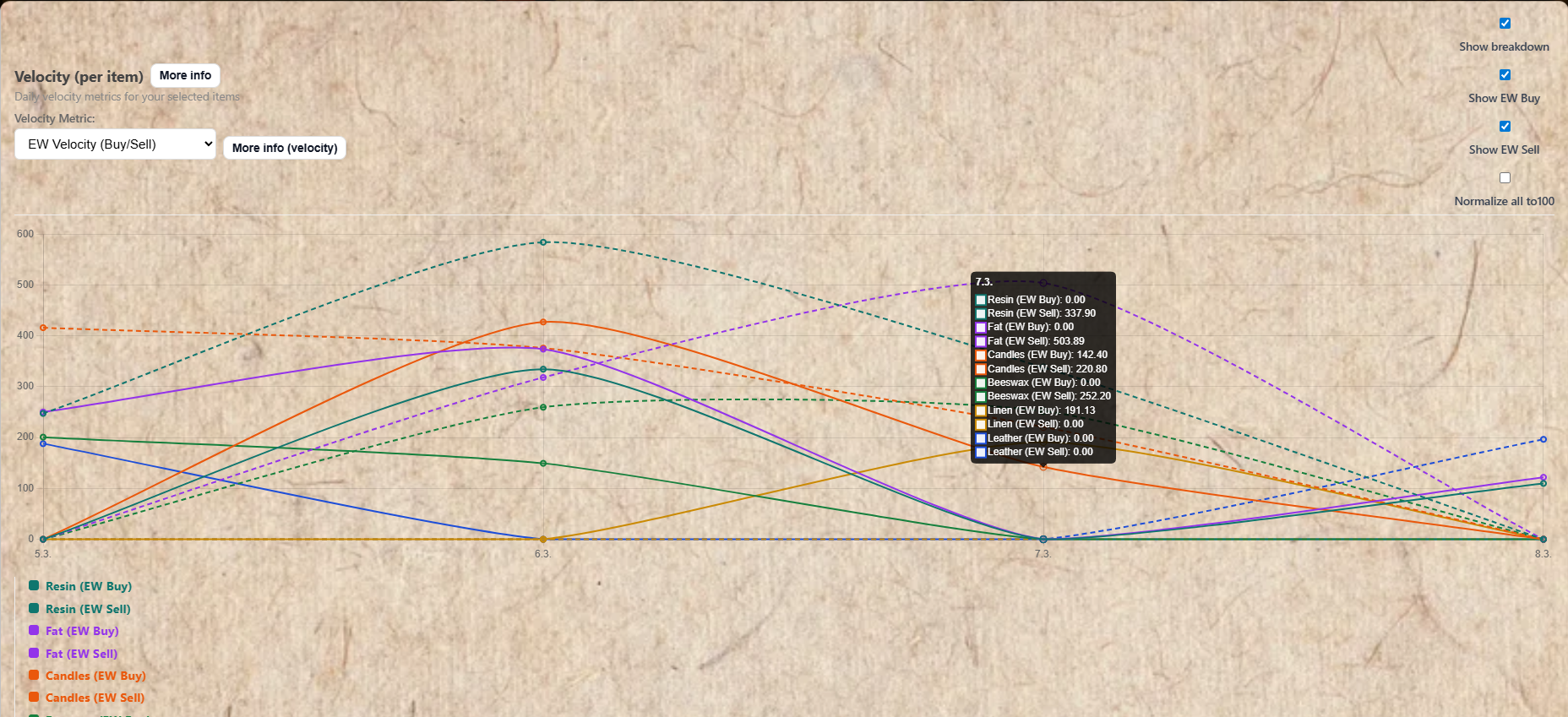Screen dimensions: 1568x717
Task: Click the Beeswax EW Buy point at 5.3.
Action: click(43, 437)
